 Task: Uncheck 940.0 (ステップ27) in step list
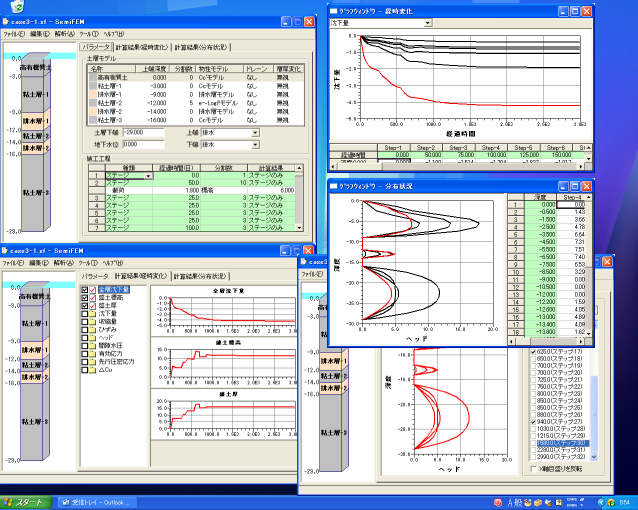click(x=533, y=422)
